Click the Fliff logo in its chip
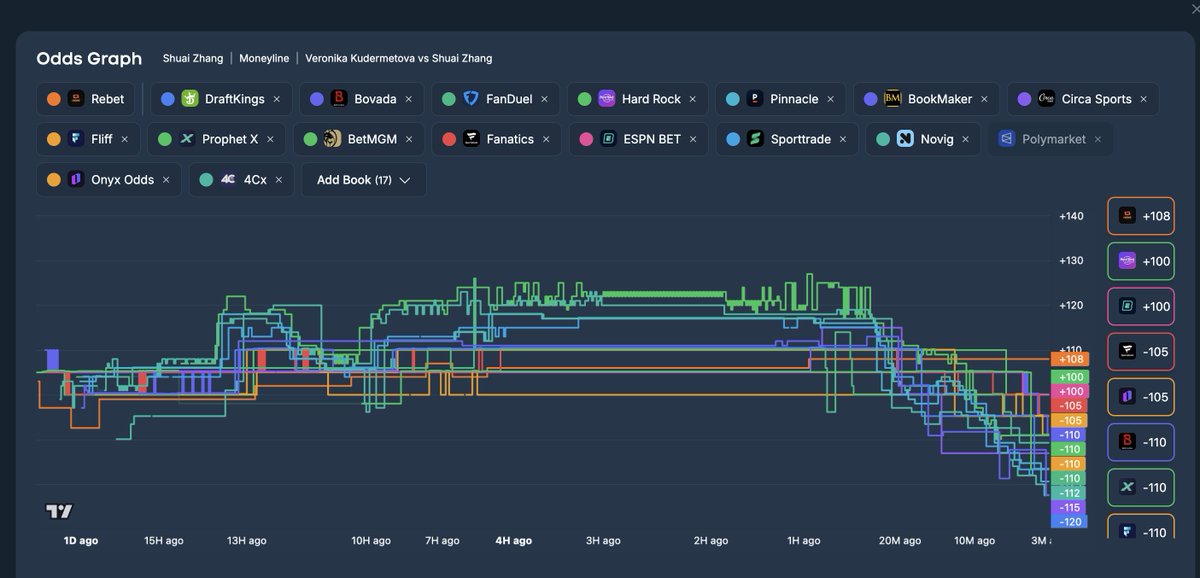The width and height of the screenshot is (1200, 578). coord(75,139)
